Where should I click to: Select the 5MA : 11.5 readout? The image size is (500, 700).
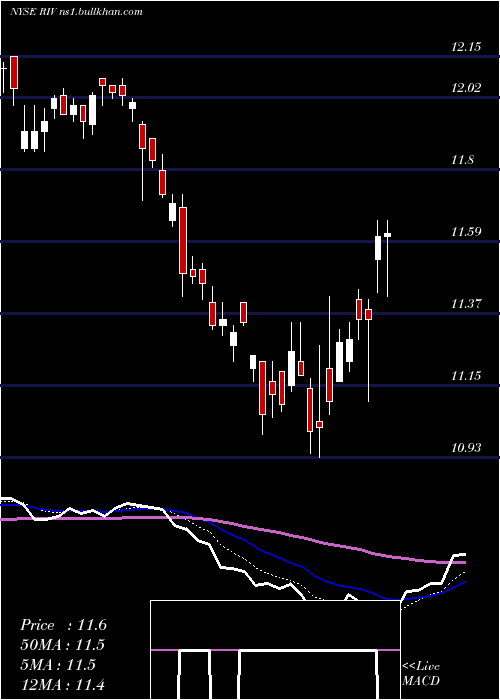click(58, 665)
